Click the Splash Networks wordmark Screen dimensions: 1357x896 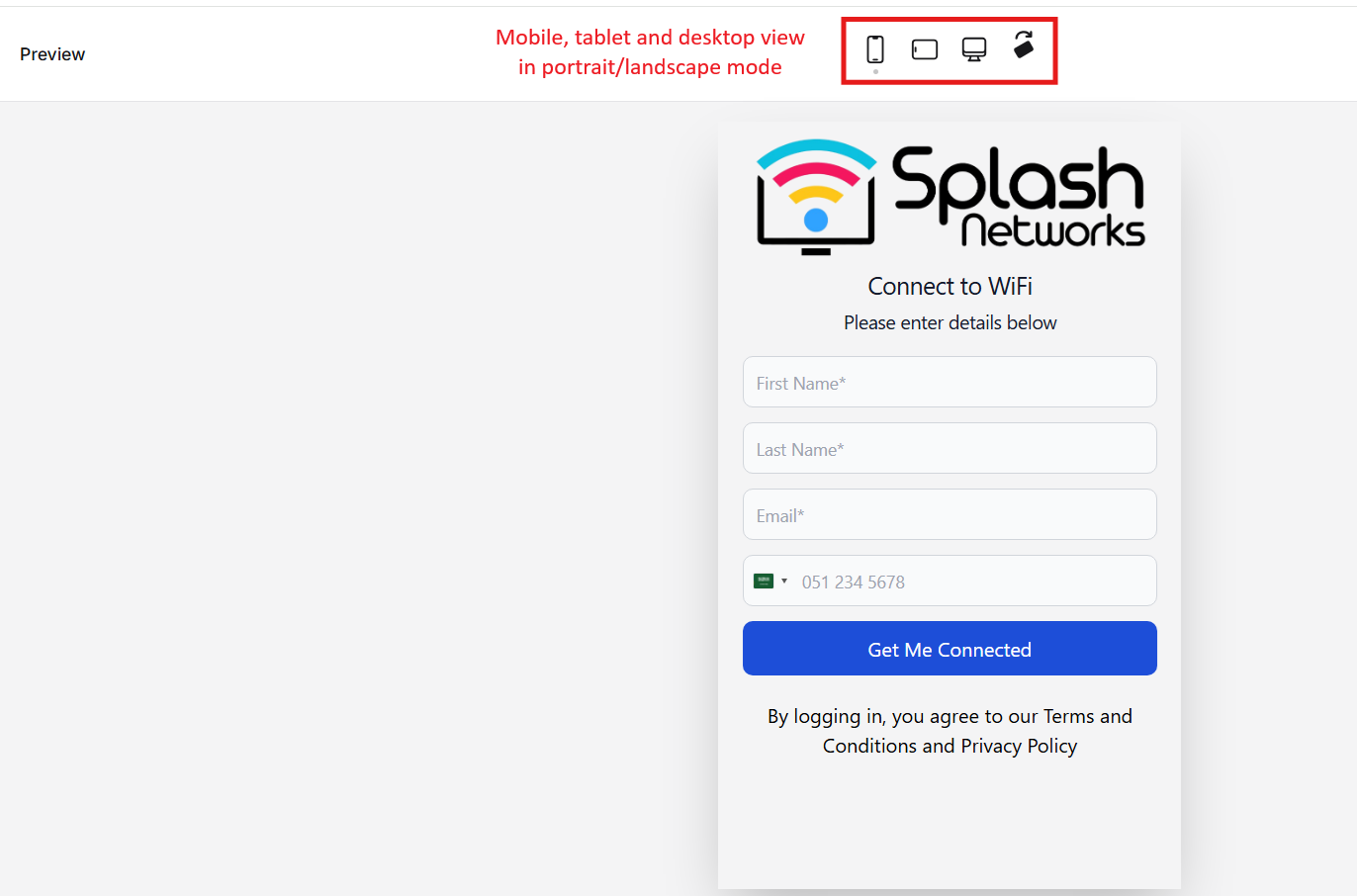1019,197
